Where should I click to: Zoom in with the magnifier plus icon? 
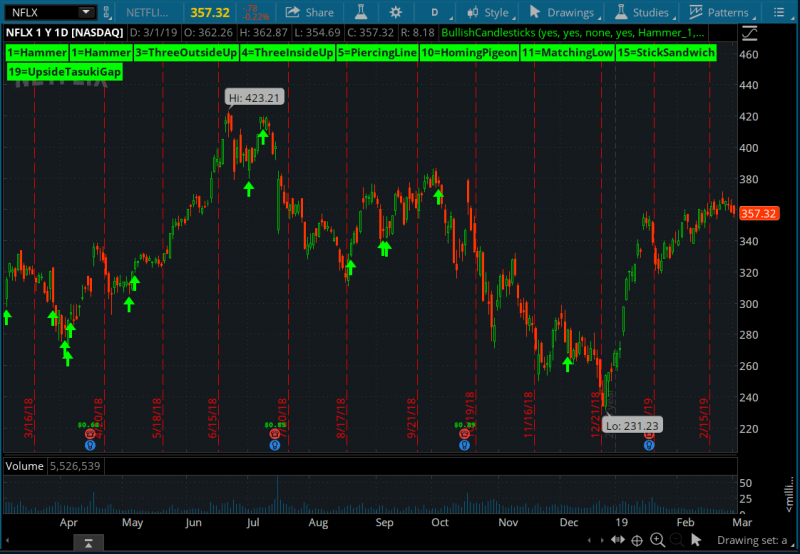[x=657, y=540]
